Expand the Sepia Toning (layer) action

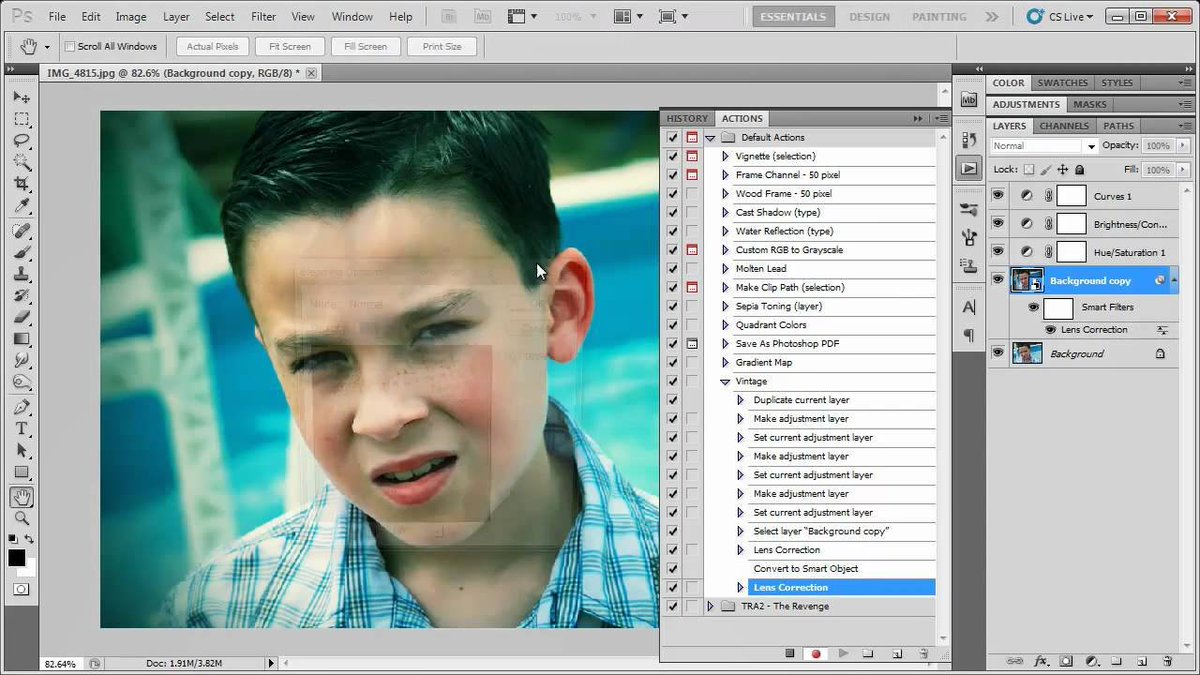click(724, 306)
